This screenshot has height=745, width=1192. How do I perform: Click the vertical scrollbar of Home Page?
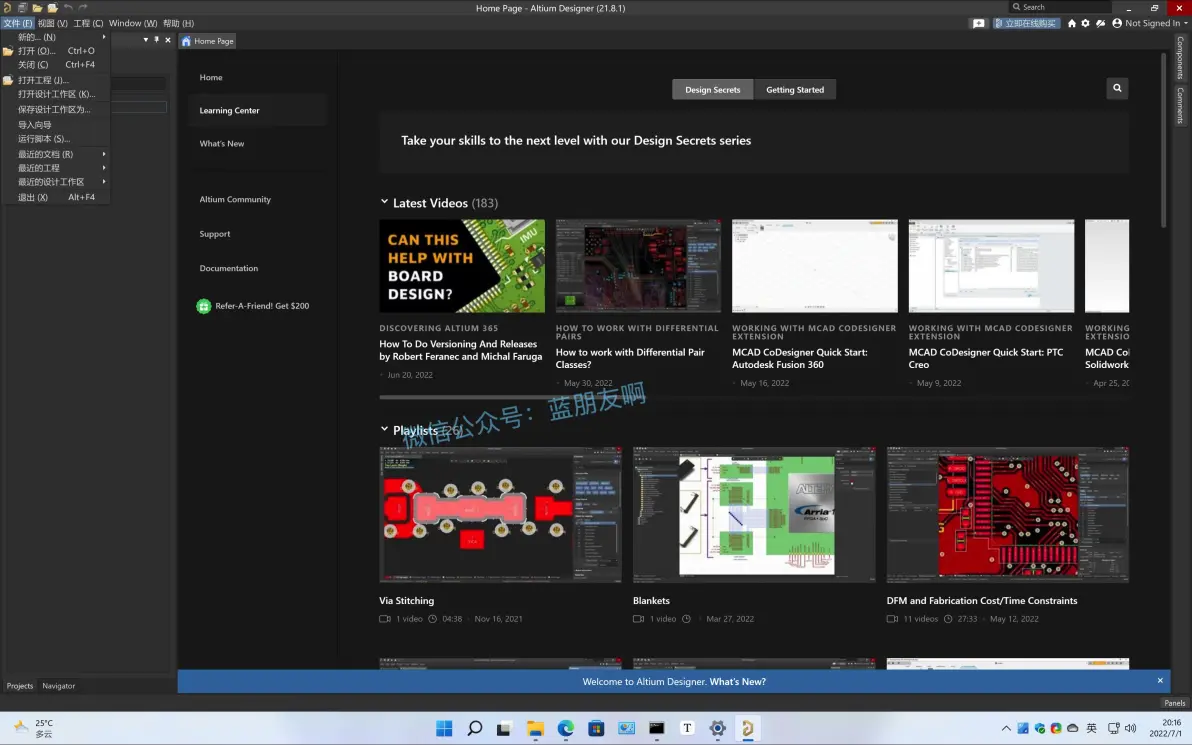[1163, 140]
